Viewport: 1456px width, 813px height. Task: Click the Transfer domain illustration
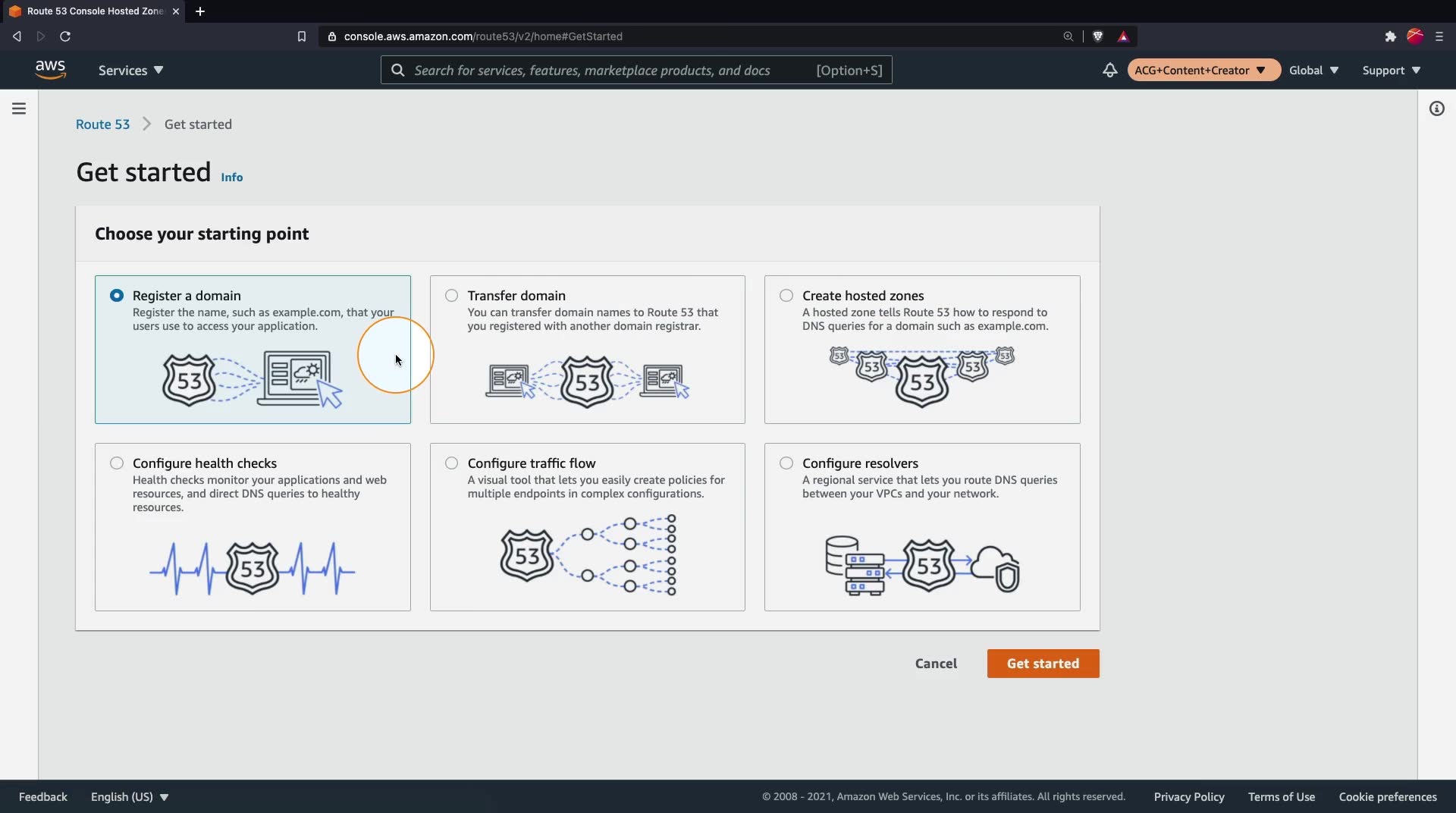click(587, 381)
